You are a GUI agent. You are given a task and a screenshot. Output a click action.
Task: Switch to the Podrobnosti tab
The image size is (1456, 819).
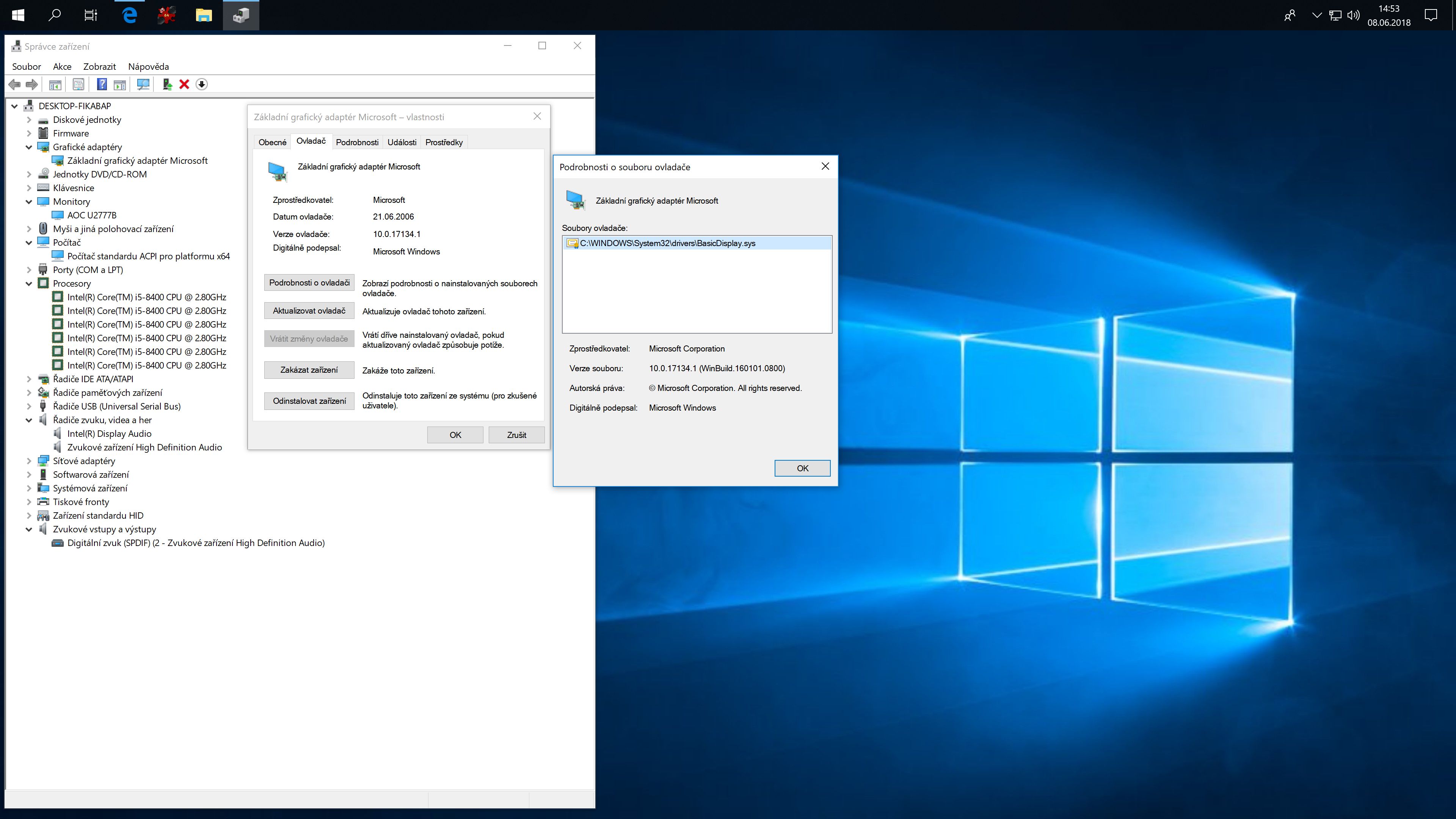[x=357, y=143]
